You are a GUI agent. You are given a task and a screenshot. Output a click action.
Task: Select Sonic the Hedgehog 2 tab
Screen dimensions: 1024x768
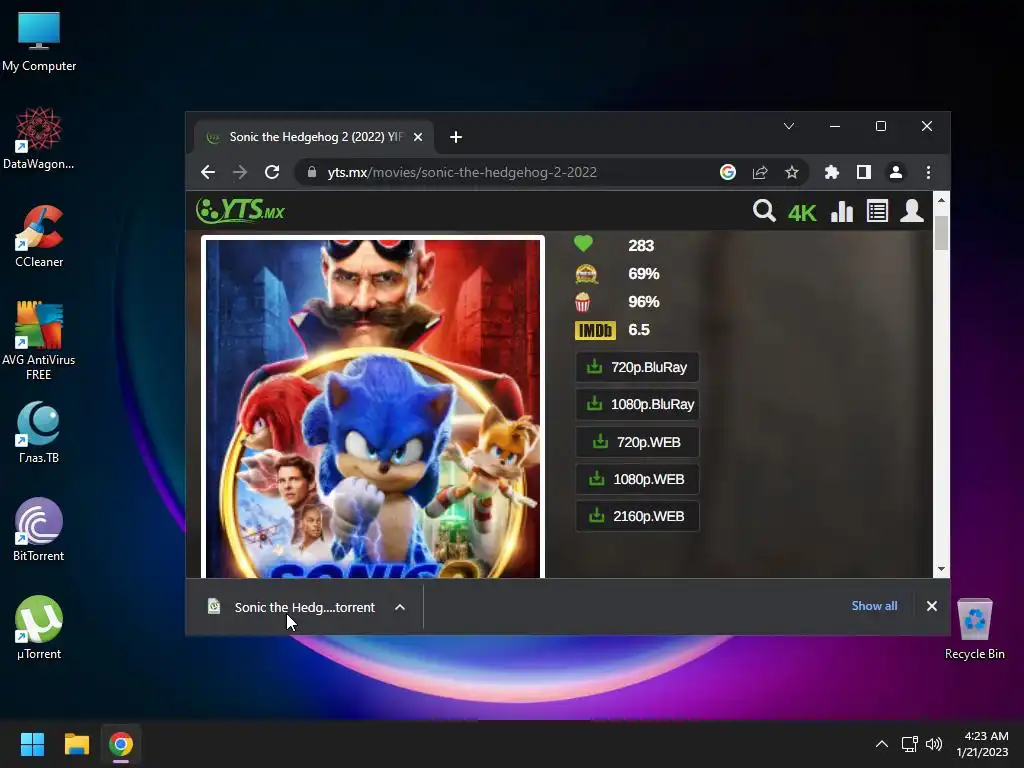pyautogui.click(x=313, y=136)
